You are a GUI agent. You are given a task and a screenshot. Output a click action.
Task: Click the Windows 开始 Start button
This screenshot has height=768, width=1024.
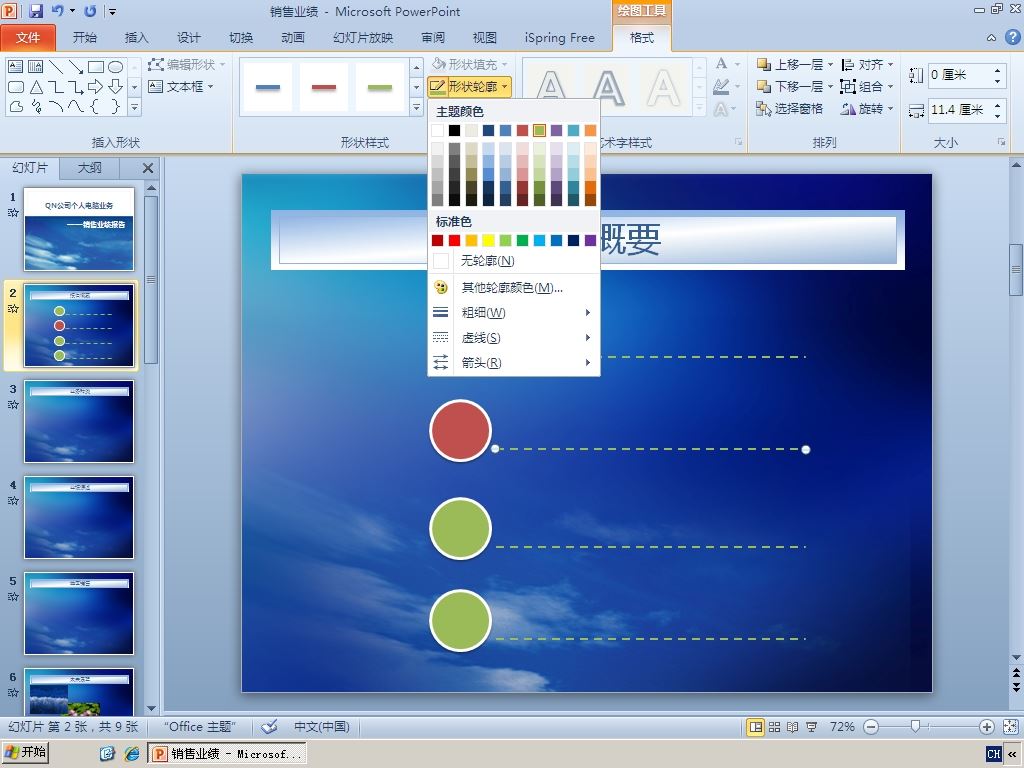[x=25, y=752]
